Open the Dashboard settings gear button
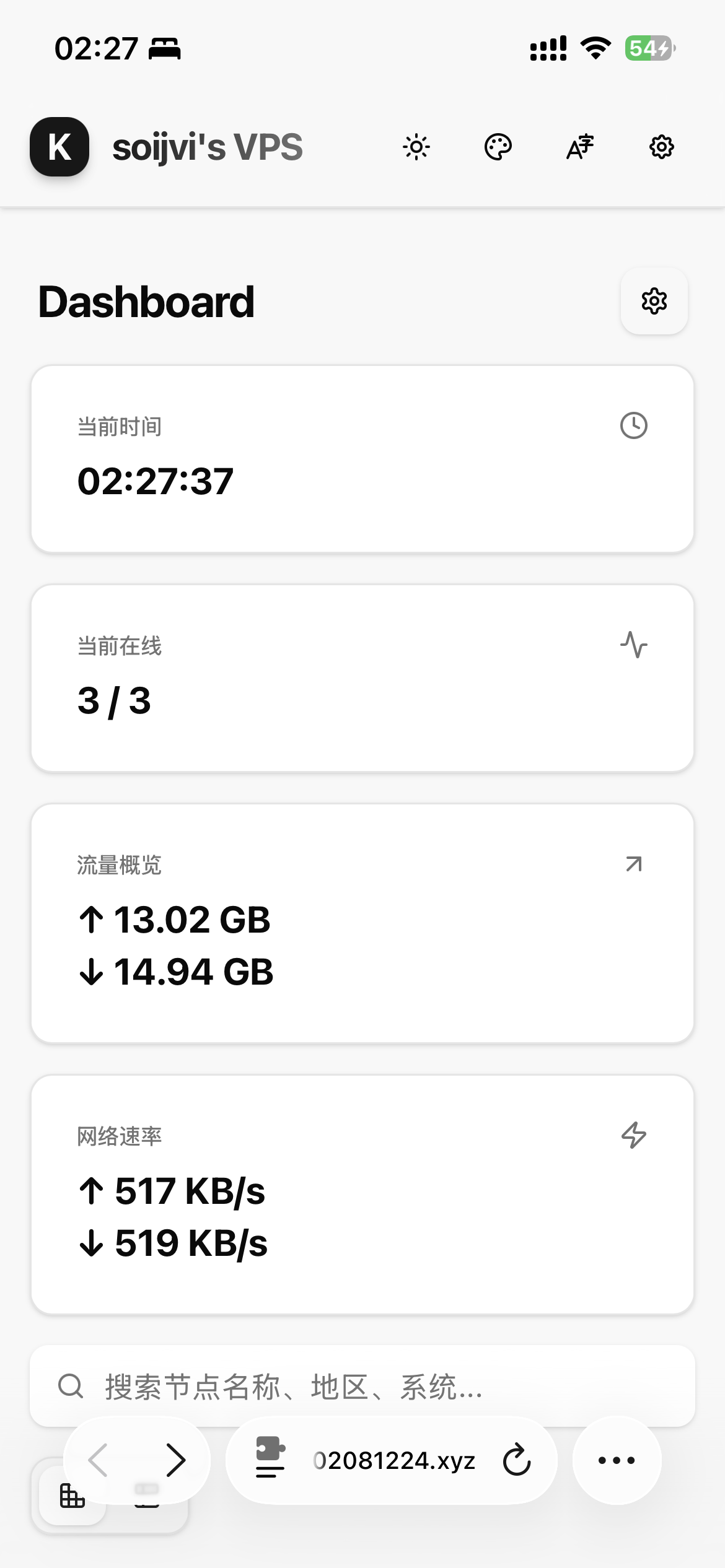The image size is (725, 1568). (x=654, y=302)
